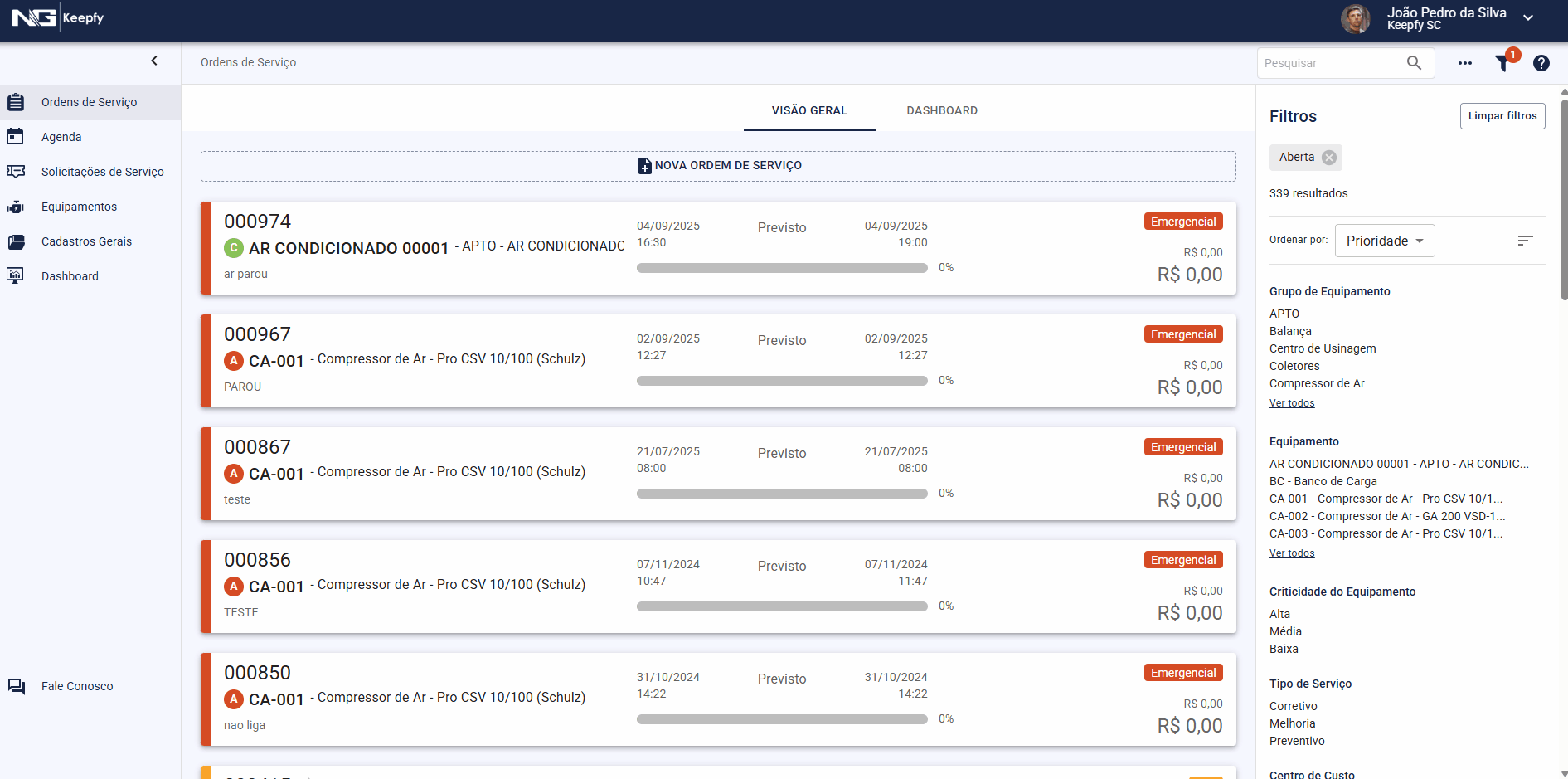Screen dimensions: 1568x779
Task: Click Ver todos under Grupo de Equipamento
Action: [1291, 403]
